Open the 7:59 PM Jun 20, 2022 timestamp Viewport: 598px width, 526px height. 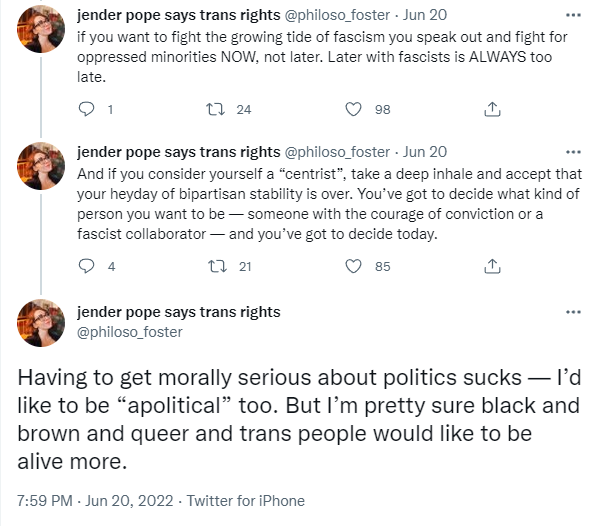[x=95, y=500]
